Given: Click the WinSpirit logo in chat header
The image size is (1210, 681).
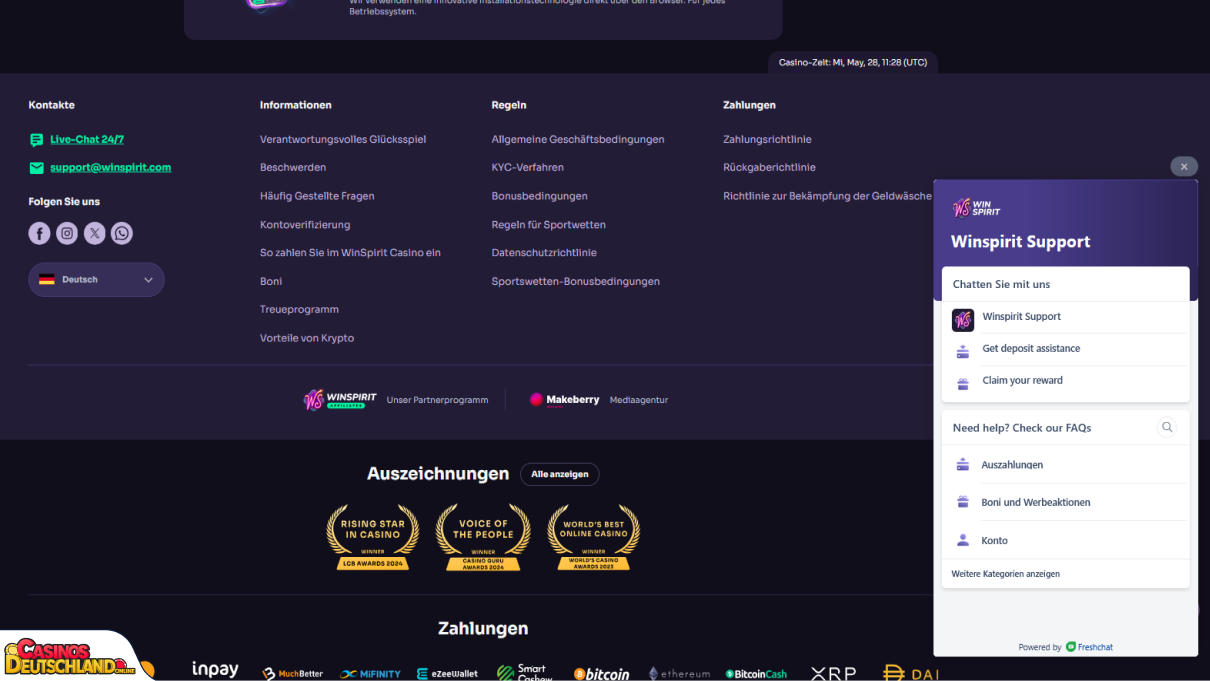Looking at the screenshot, I should (976, 208).
